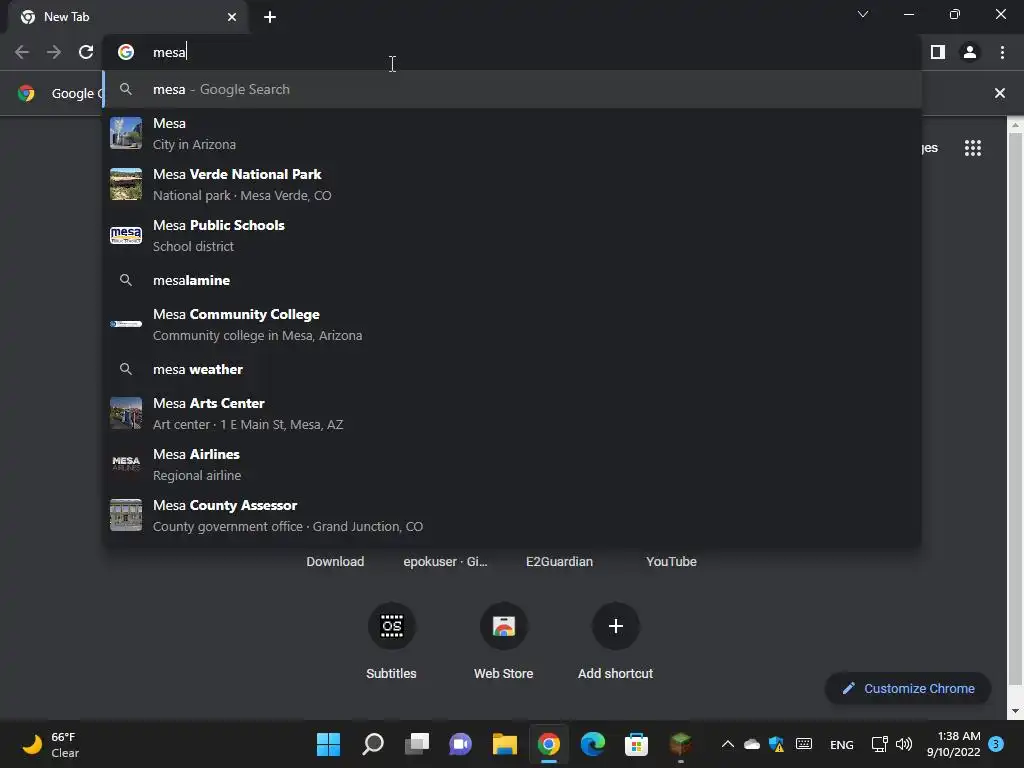Dismiss the Google Chrome info bar
1024x768 pixels.
999,93
